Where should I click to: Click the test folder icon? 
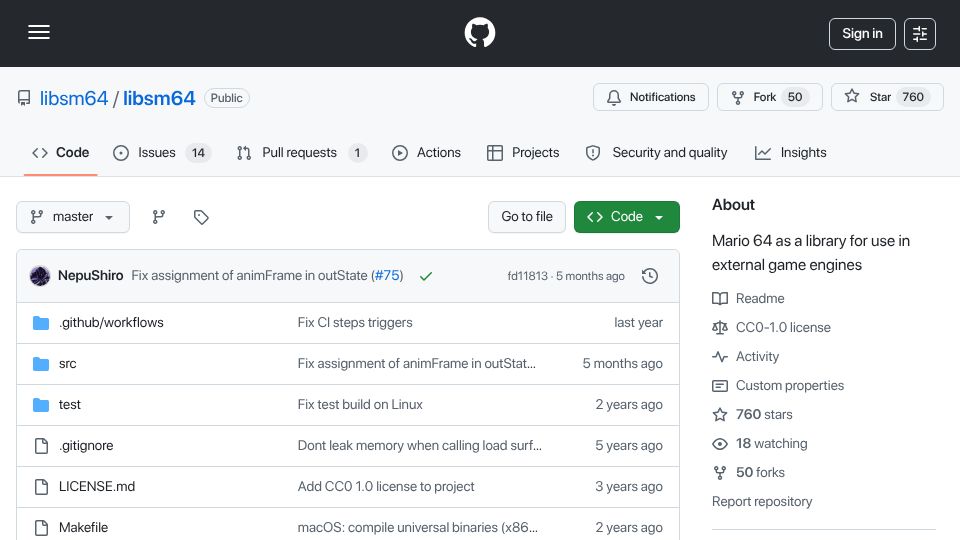[x=41, y=405]
